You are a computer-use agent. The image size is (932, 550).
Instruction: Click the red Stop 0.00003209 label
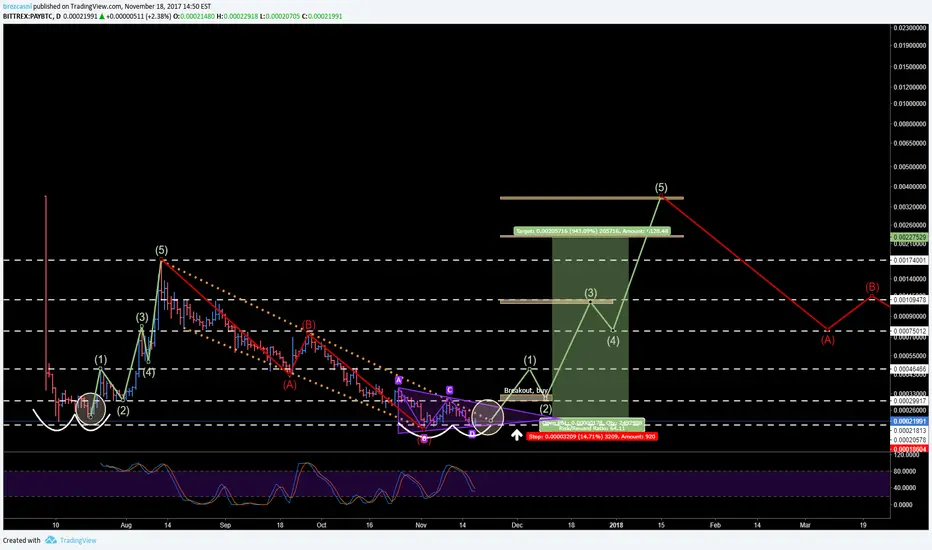591,436
